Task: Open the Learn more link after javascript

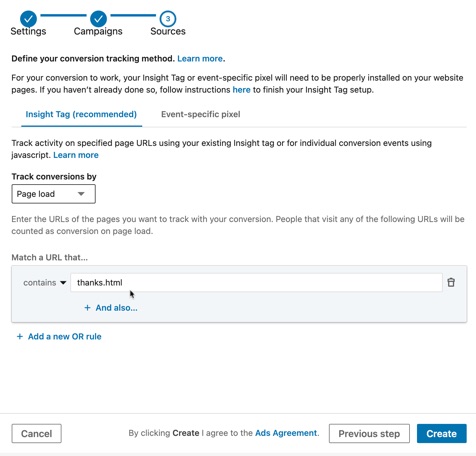Action: [76, 155]
